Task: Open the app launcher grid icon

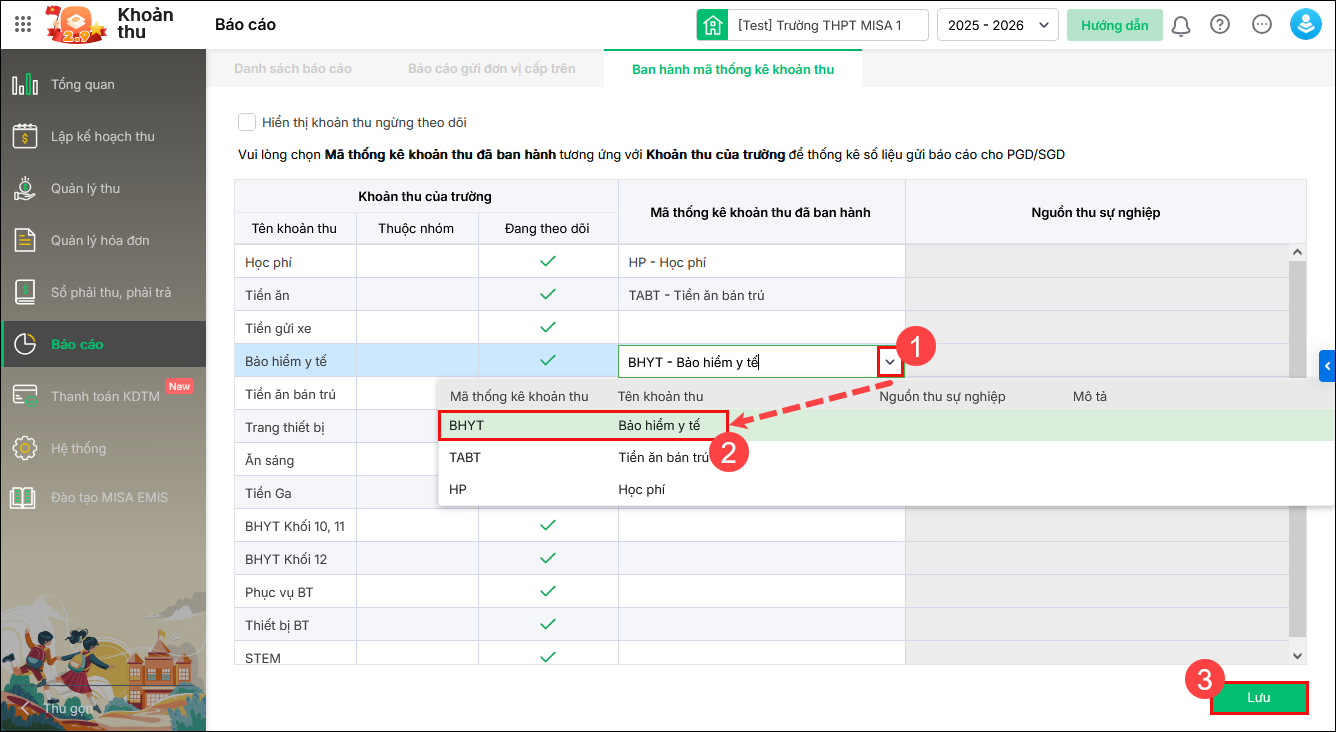Action: pyautogui.click(x=24, y=24)
